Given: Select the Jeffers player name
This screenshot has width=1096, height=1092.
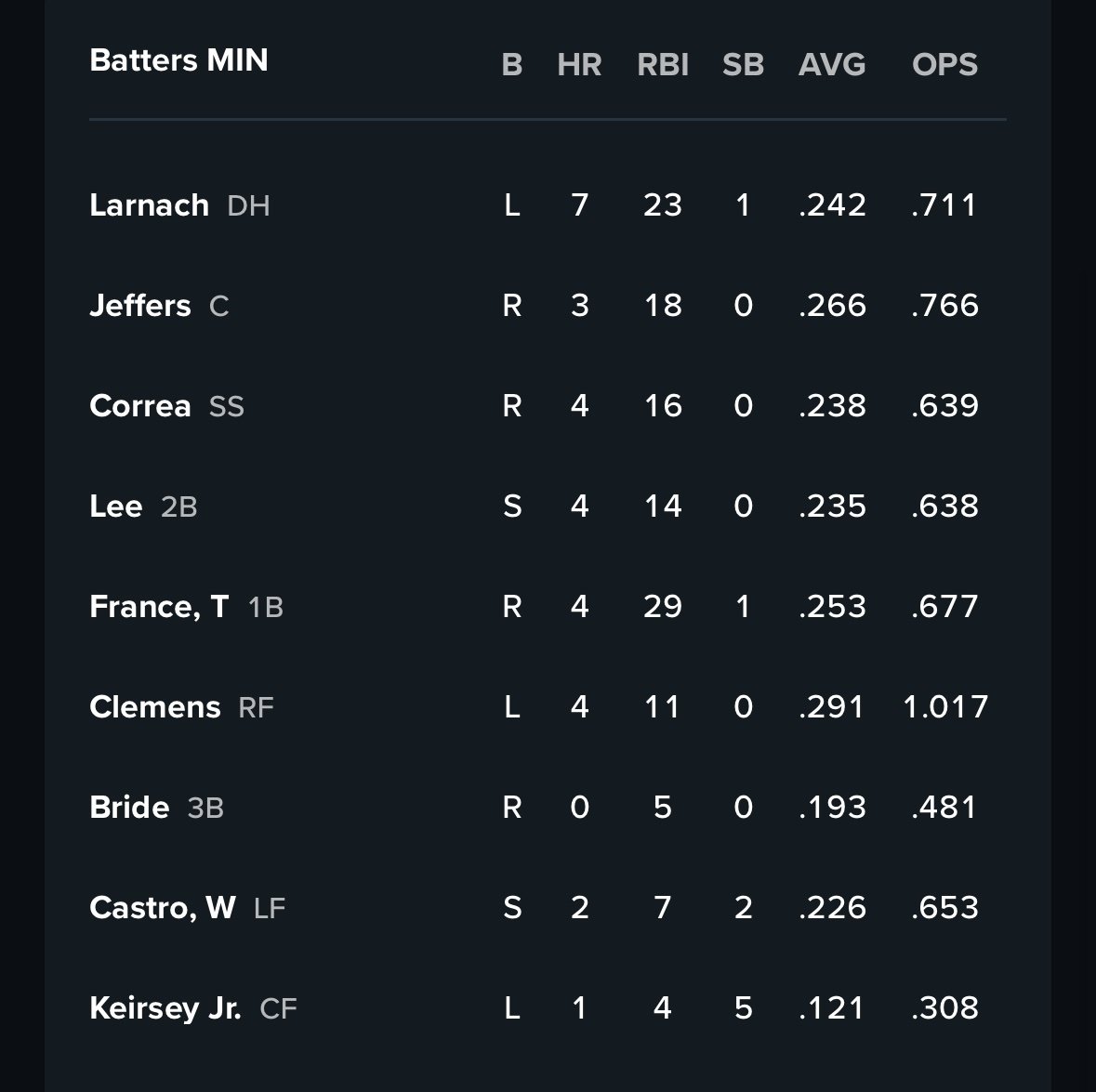Looking at the screenshot, I should coord(140,305).
